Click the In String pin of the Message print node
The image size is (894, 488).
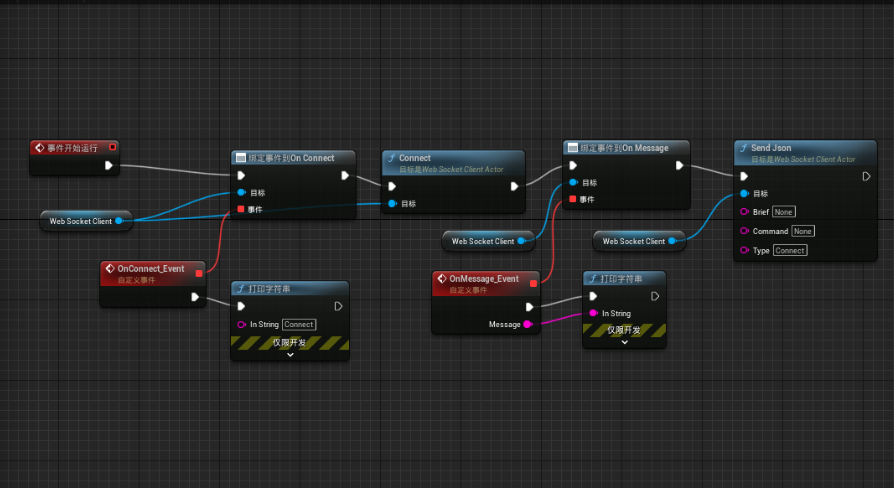tap(593, 313)
